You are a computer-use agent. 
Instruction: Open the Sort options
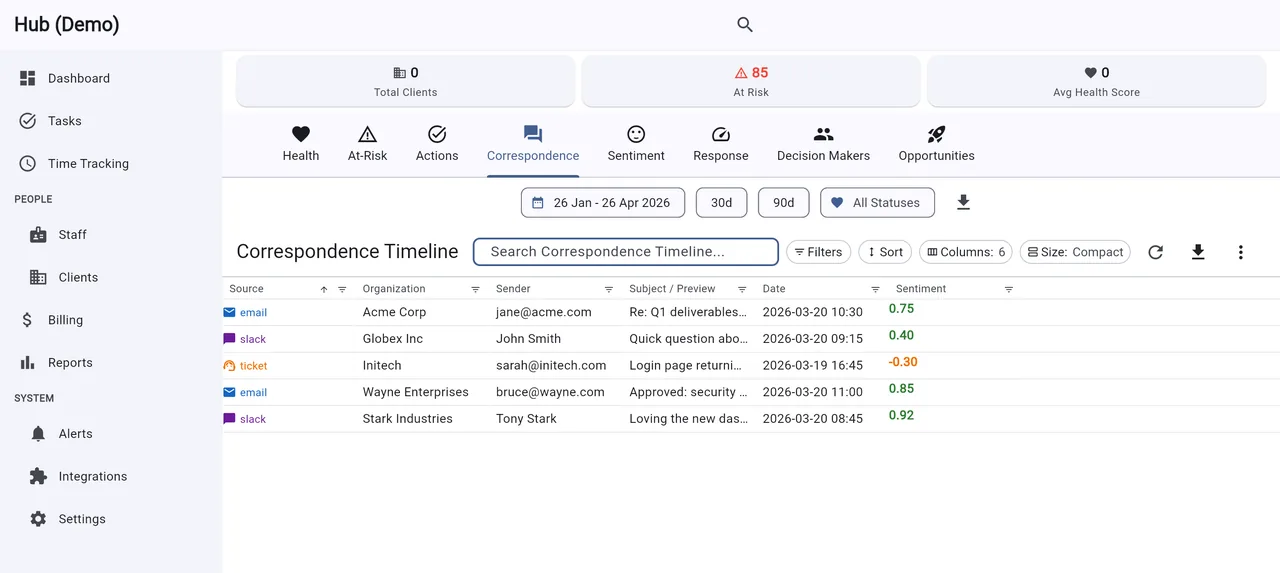(x=885, y=252)
